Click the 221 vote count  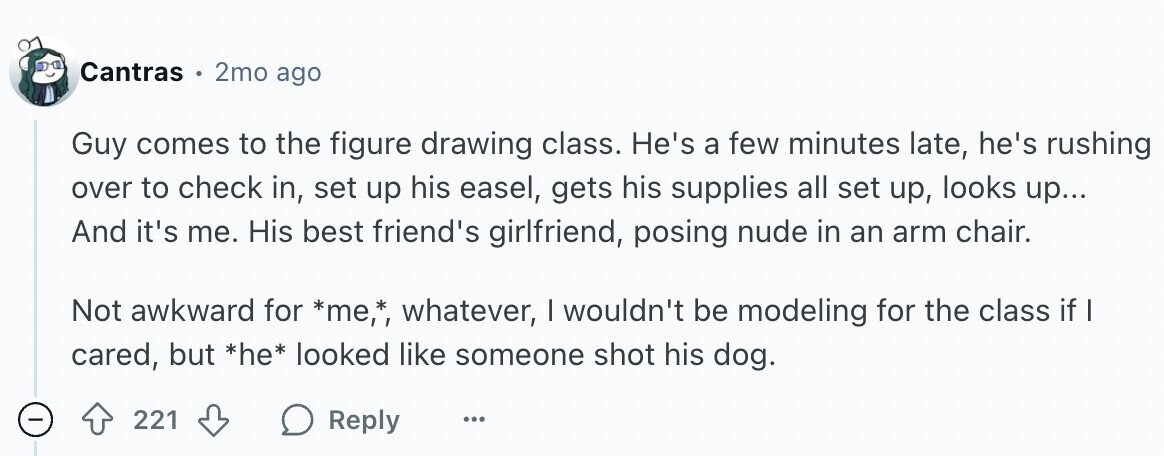(156, 420)
